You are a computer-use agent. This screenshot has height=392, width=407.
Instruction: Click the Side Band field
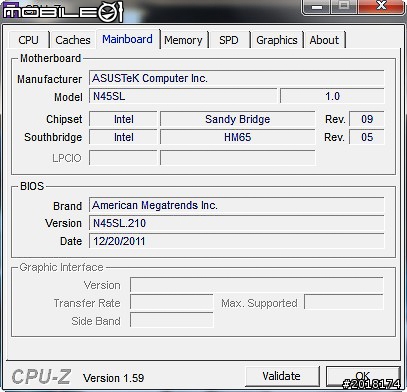[171, 320]
